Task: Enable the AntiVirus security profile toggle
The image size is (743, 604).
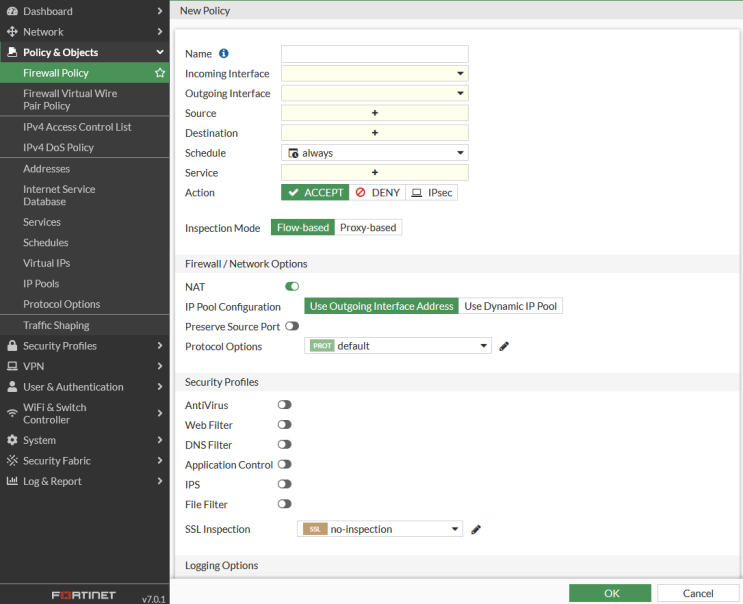Action: tap(285, 405)
